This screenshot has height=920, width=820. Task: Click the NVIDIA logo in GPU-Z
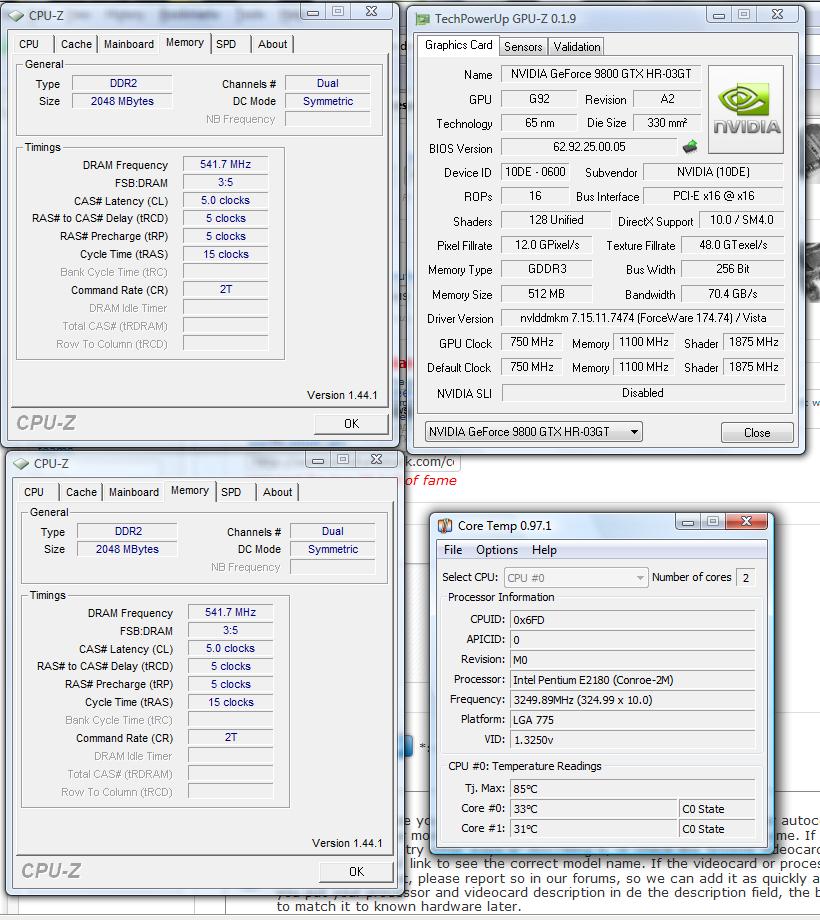(746, 109)
